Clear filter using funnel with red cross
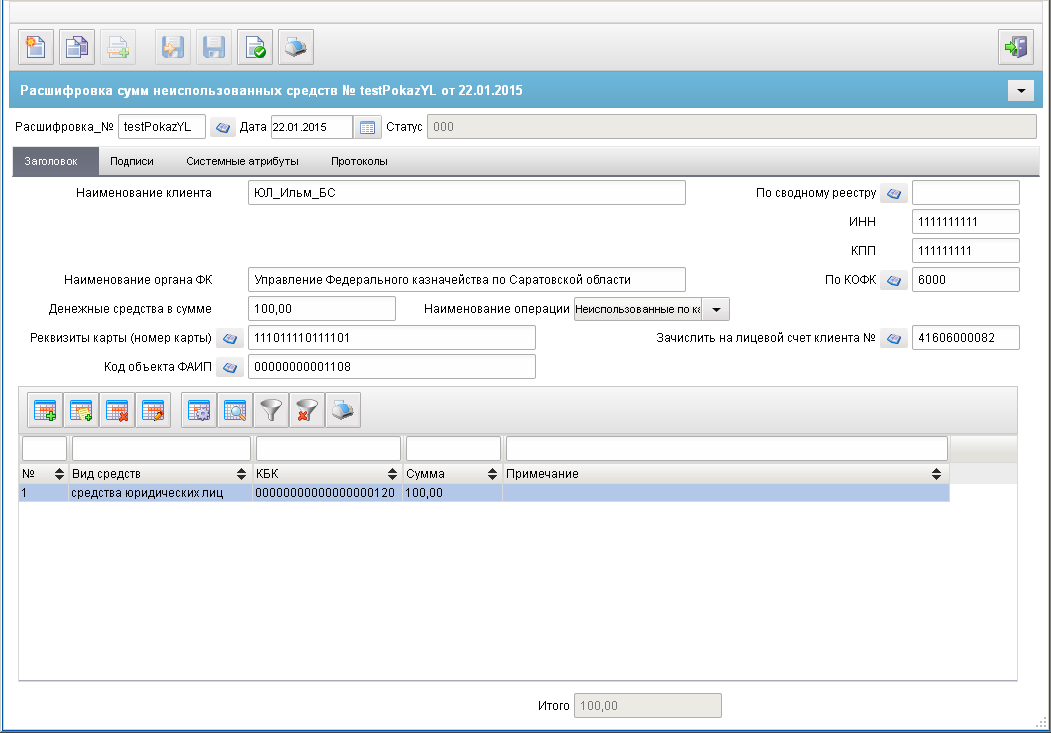1051x733 pixels. 308,410
